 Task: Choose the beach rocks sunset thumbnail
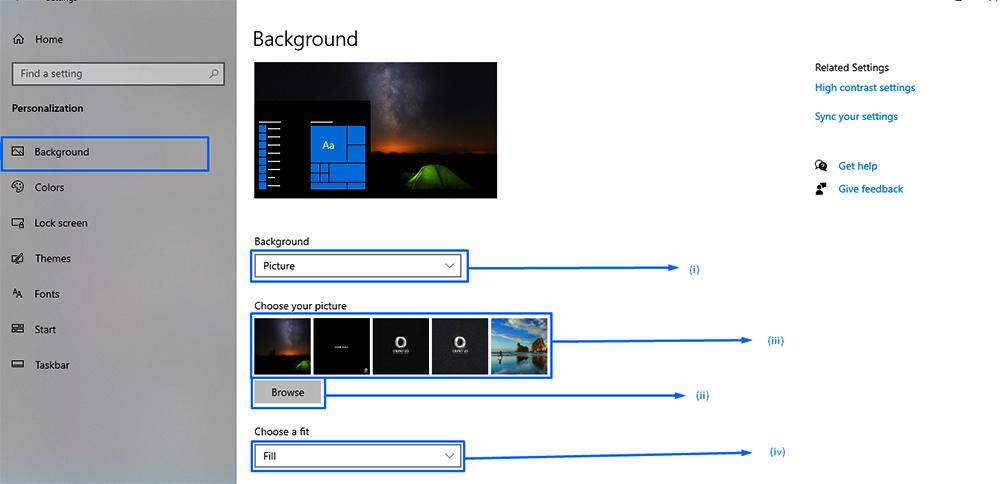519,346
